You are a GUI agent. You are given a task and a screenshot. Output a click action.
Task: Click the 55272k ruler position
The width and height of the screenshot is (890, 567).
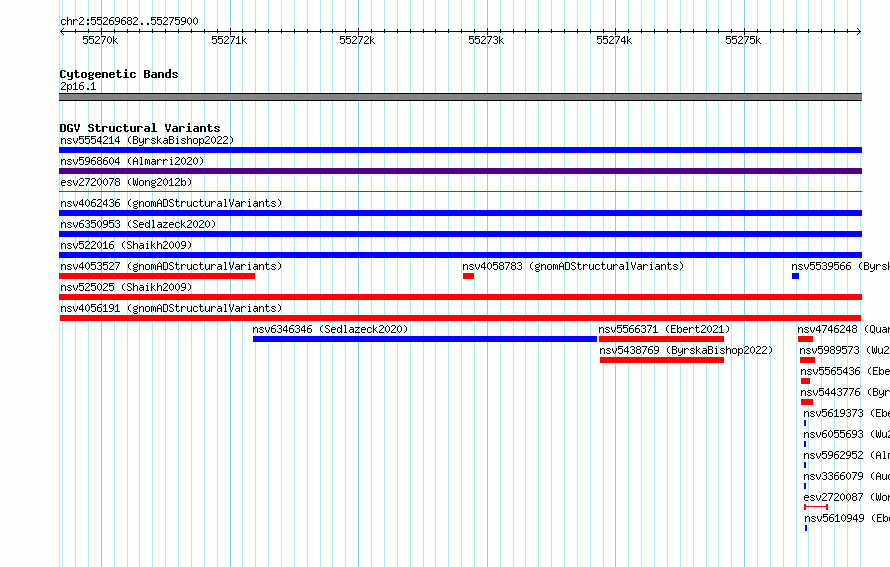[x=357, y=40]
